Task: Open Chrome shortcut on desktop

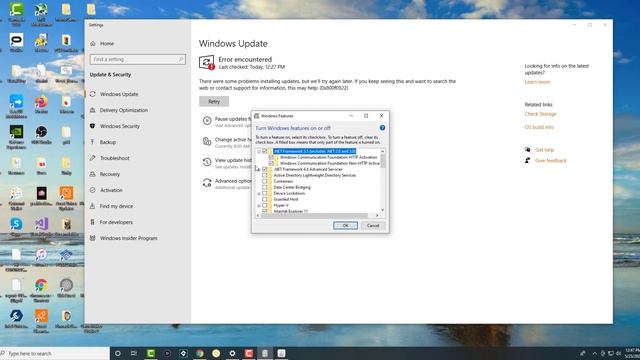Action: (41, 289)
